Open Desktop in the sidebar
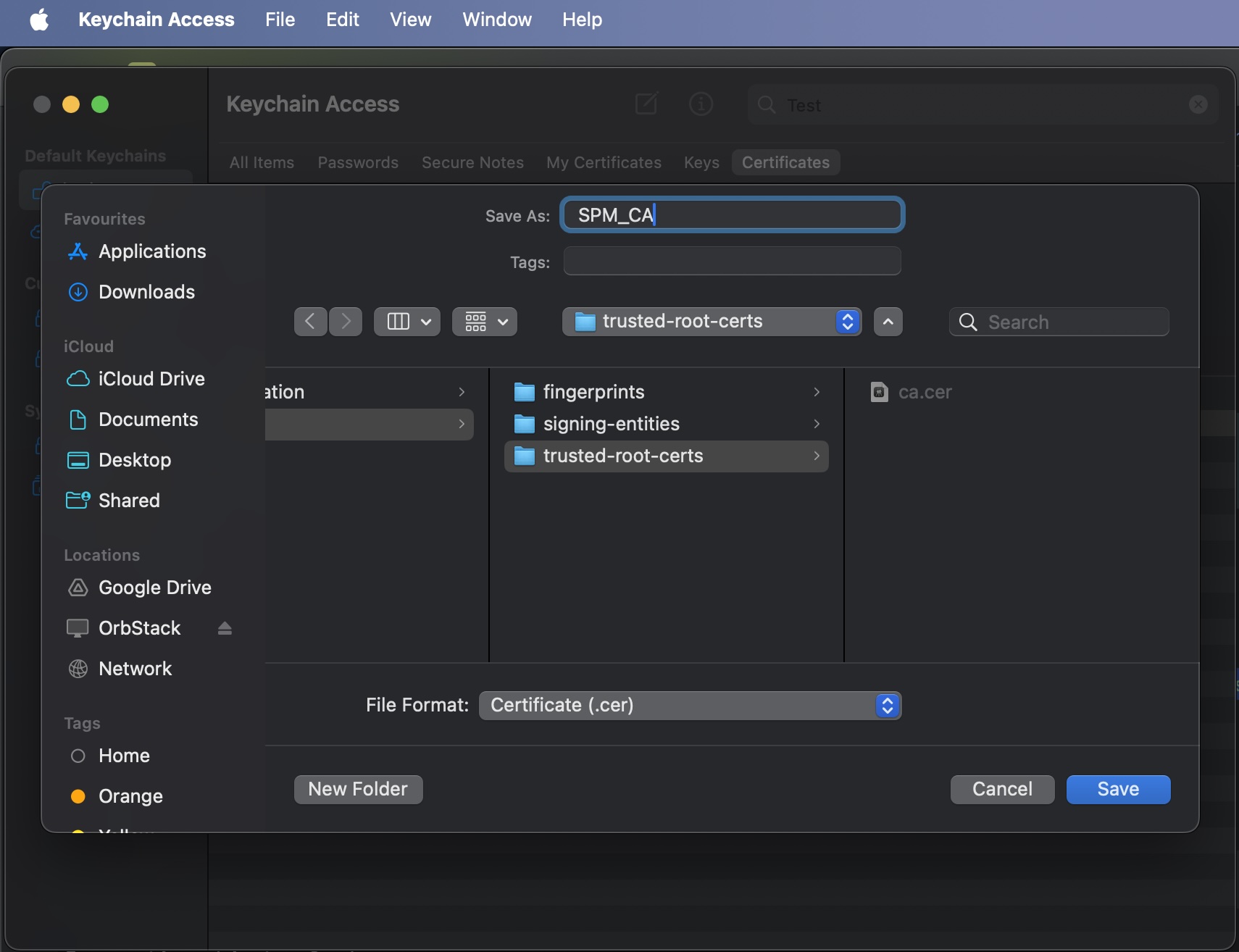Image resolution: width=1239 pixels, height=952 pixels. tap(119, 460)
